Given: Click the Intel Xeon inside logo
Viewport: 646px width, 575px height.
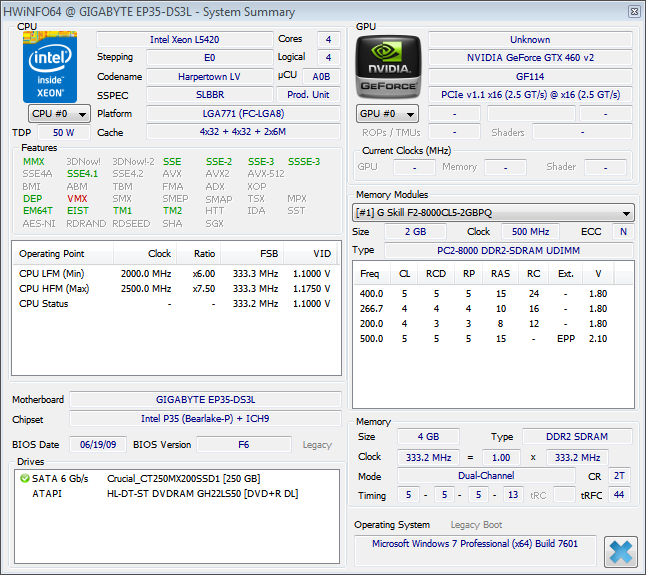Looking at the screenshot, I should point(50,67).
